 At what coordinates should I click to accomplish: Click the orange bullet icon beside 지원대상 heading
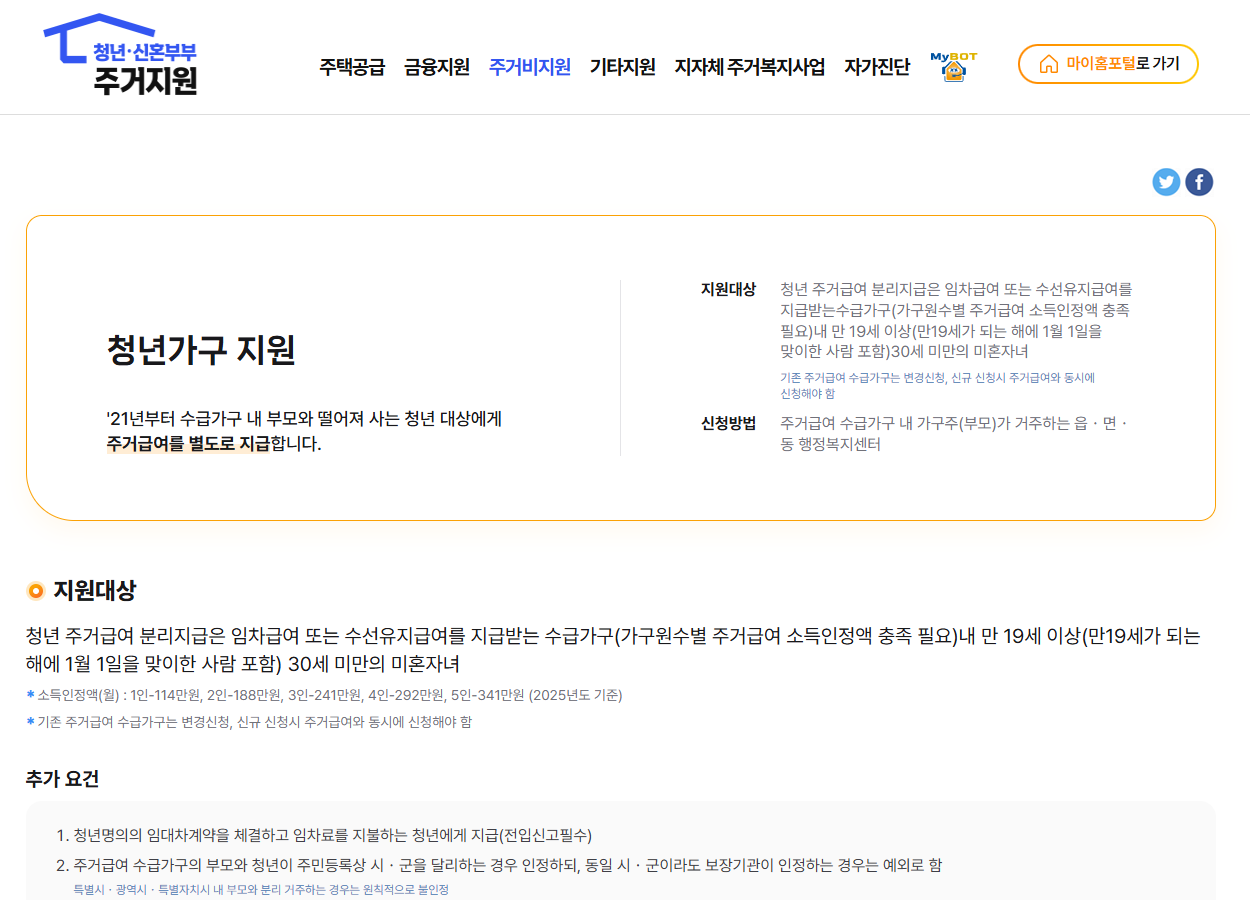point(35,590)
